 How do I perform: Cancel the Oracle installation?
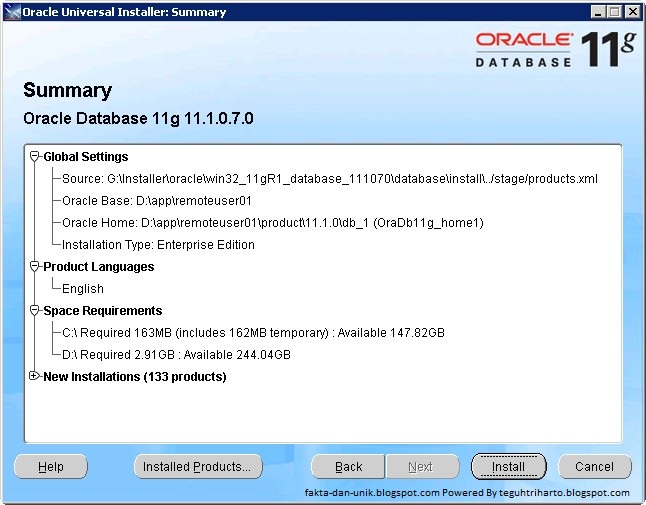coord(595,467)
